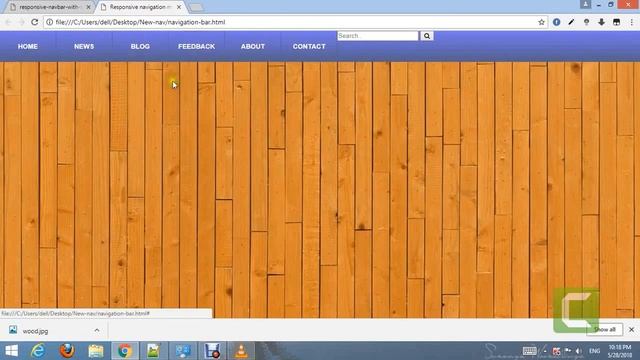Open the BLOG navigation link
This screenshot has width=640, height=360.
pos(140,47)
